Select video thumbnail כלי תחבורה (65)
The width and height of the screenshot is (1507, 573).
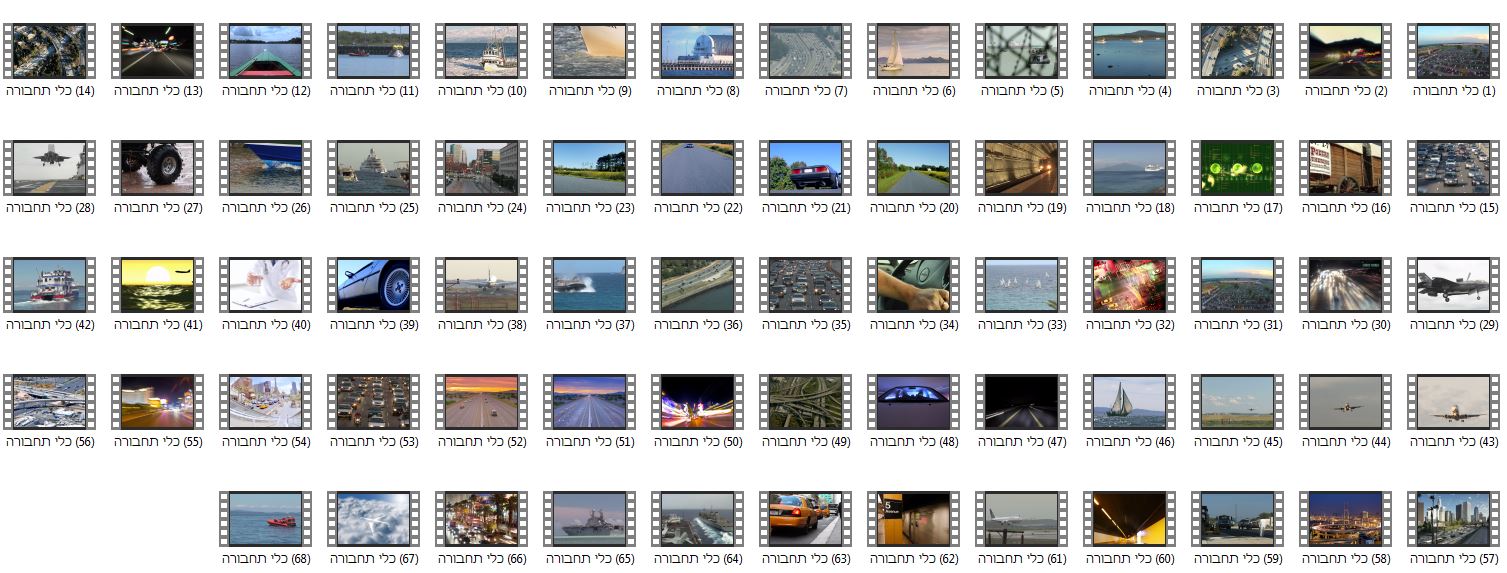589,519
